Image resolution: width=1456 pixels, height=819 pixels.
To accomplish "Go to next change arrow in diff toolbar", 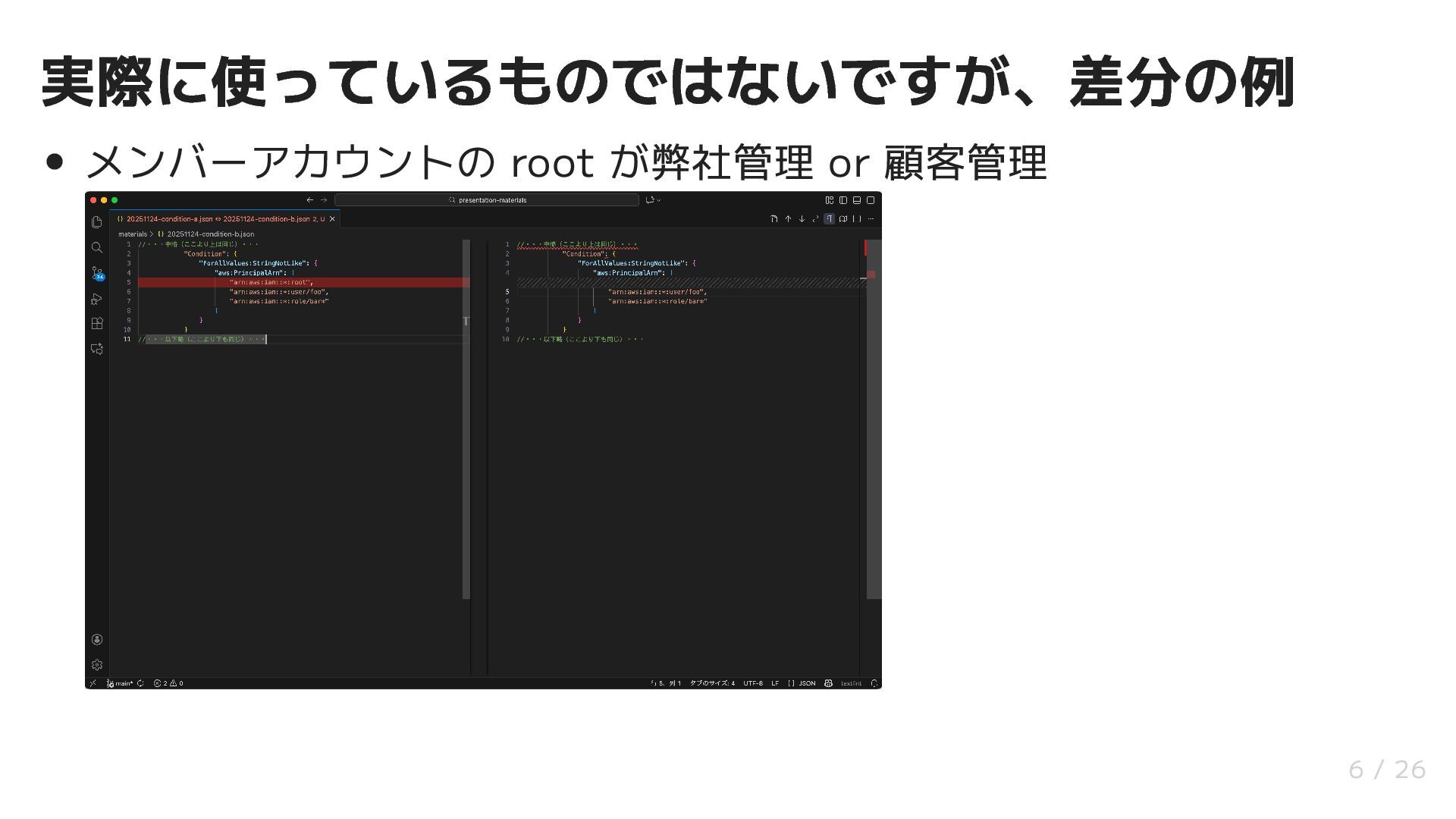I will [x=802, y=219].
